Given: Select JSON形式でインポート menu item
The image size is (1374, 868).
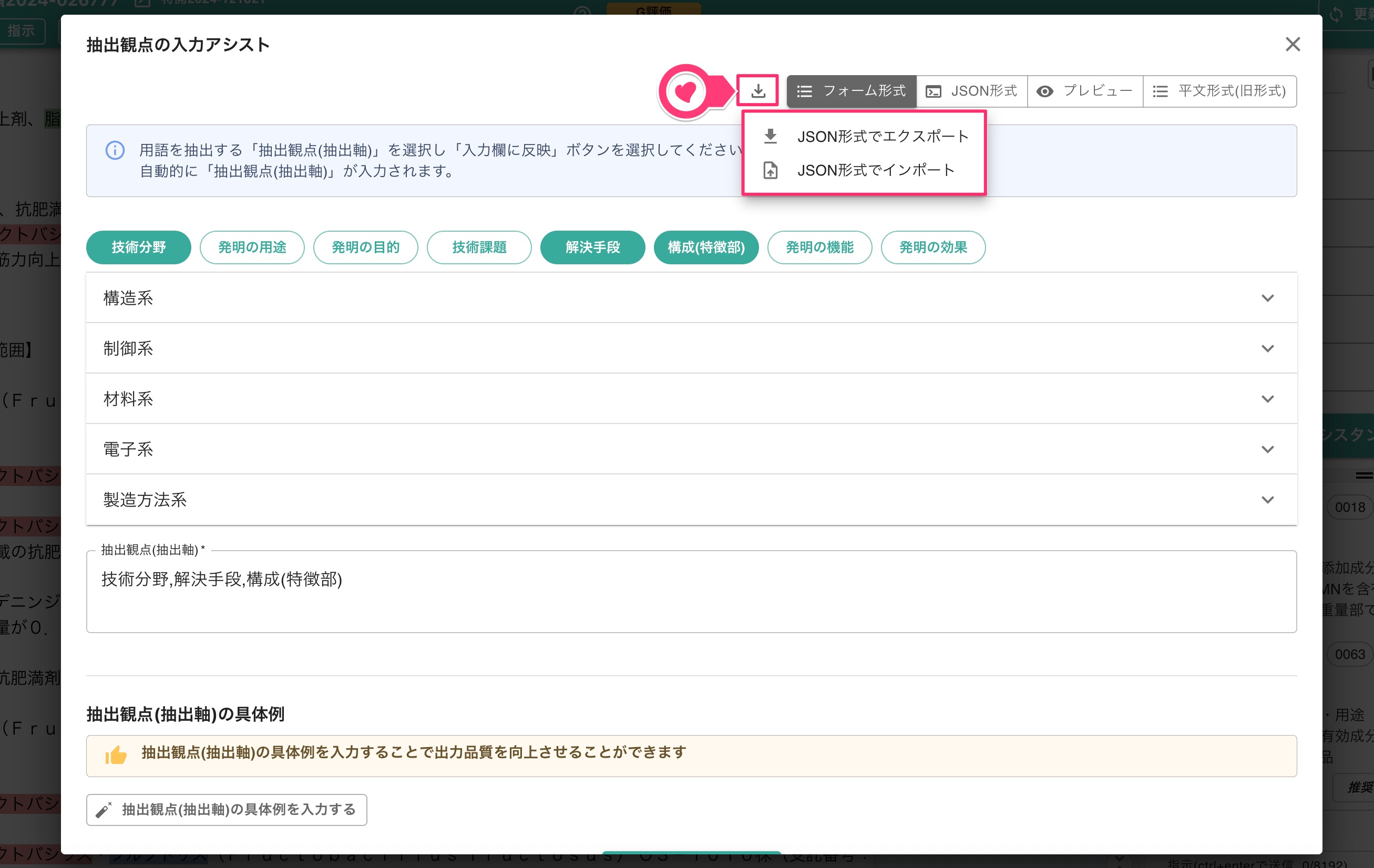Looking at the screenshot, I should tap(864, 170).
